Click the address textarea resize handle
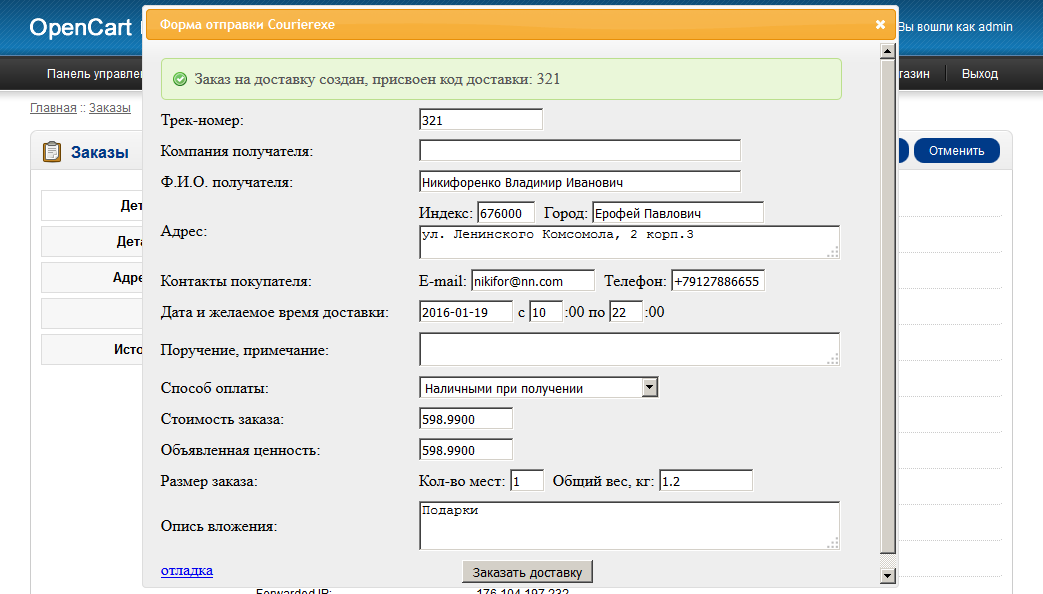This screenshot has width=1043, height=594. (x=833, y=252)
